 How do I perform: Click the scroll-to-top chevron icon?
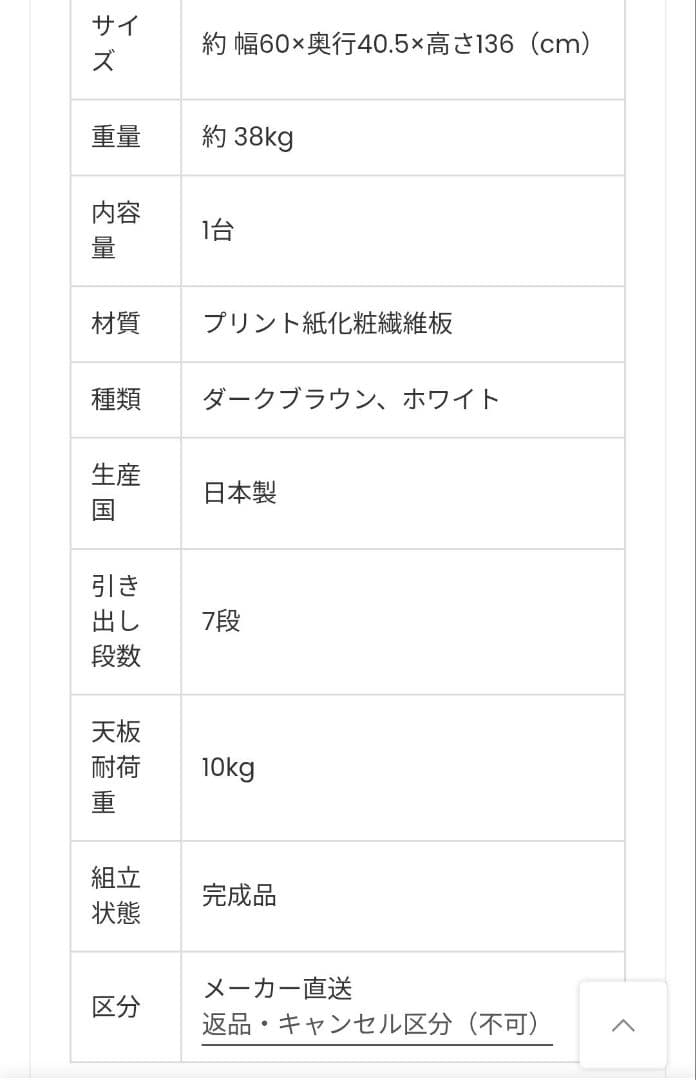click(x=623, y=1026)
